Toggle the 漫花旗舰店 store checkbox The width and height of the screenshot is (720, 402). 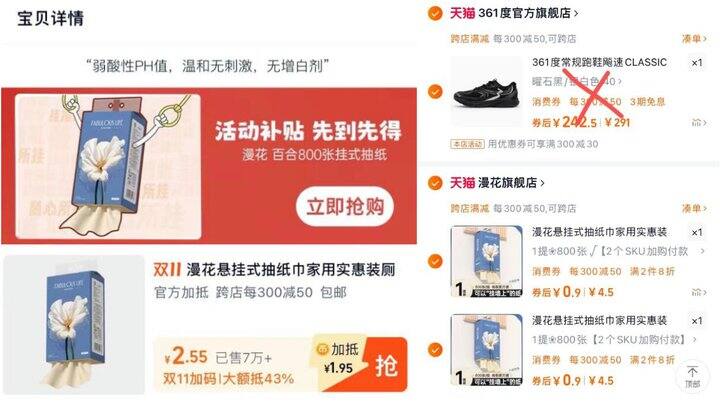[x=435, y=183]
